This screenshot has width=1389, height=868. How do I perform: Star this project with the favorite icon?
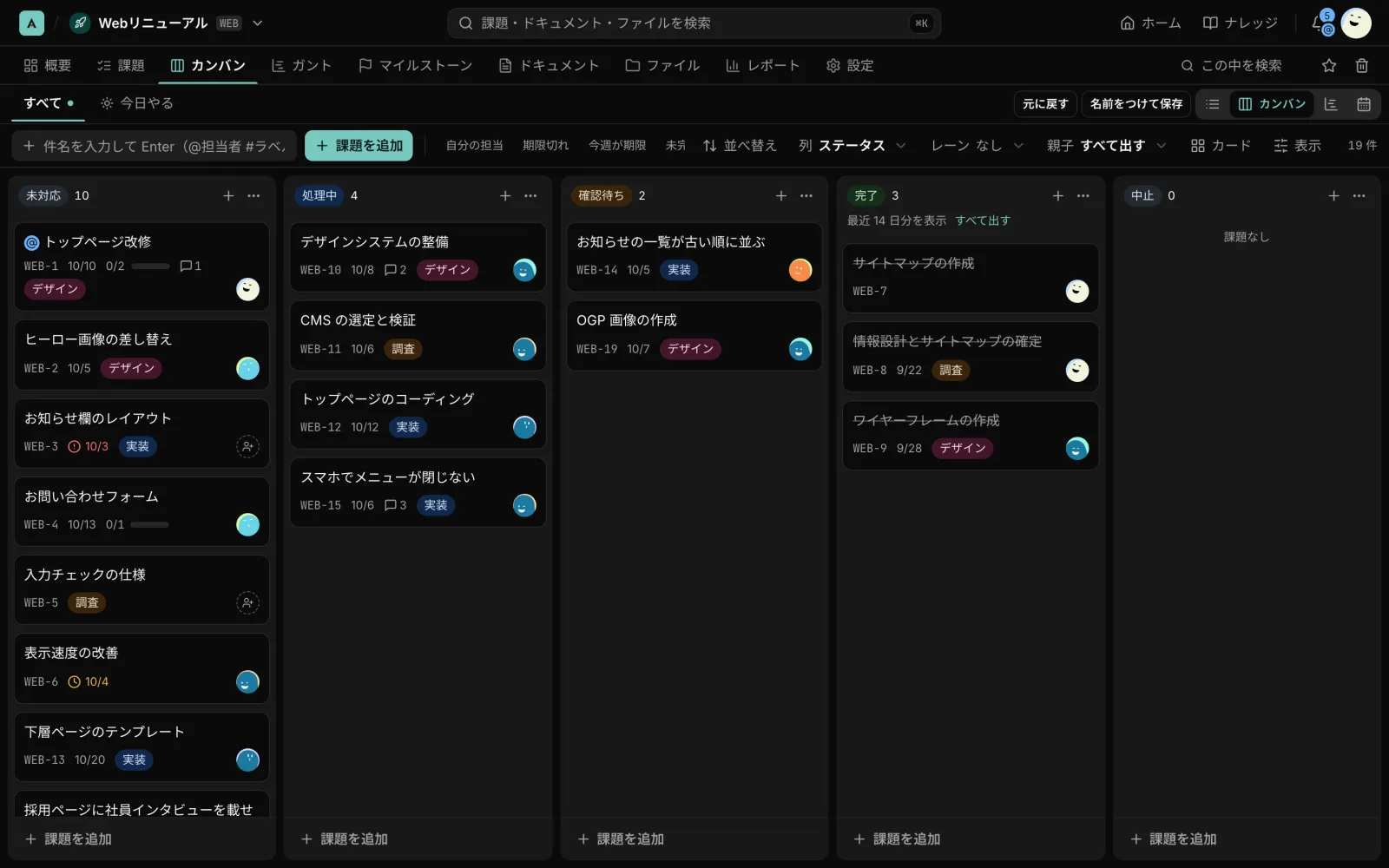[1329, 65]
